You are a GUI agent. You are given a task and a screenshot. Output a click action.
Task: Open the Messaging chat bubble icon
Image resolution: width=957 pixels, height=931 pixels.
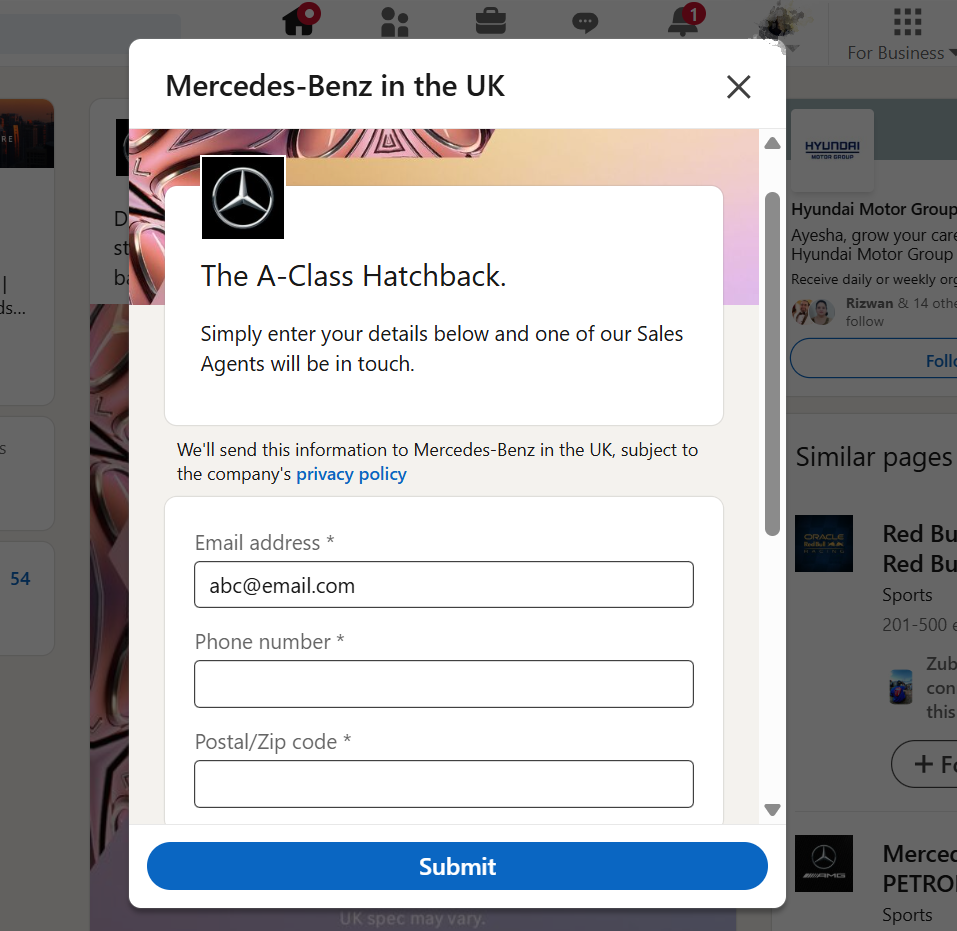point(585,22)
